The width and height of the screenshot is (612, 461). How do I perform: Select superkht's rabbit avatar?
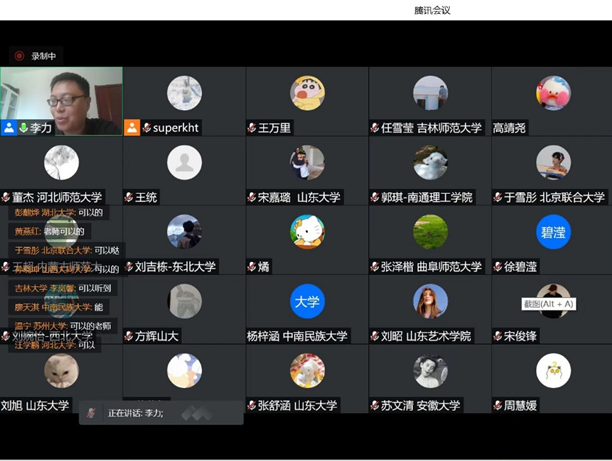point(184,93)
